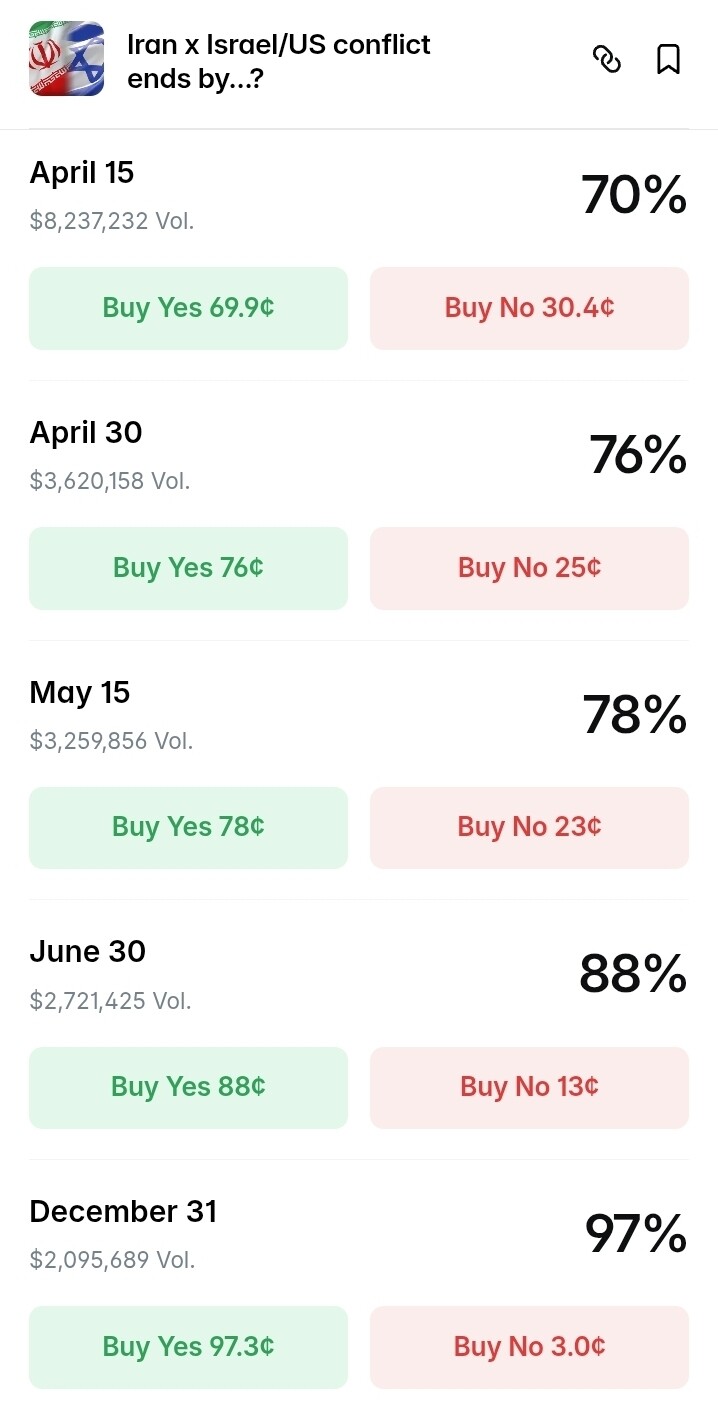This screenshot has width=718, height=1414.
Task: Open the May 15 outcome label
Action: [80, 692]
